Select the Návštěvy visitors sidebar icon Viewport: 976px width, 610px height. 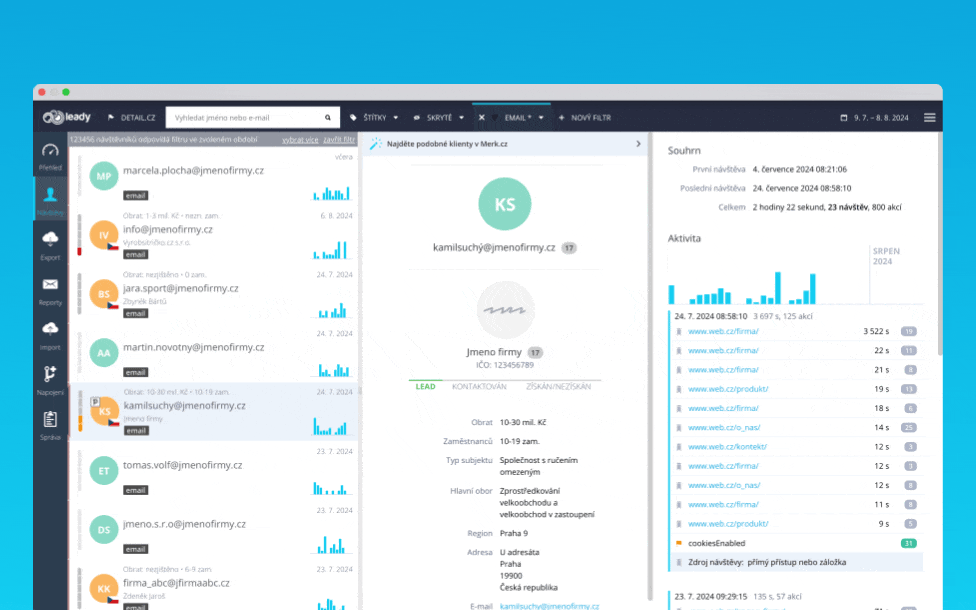coord(50,199)
